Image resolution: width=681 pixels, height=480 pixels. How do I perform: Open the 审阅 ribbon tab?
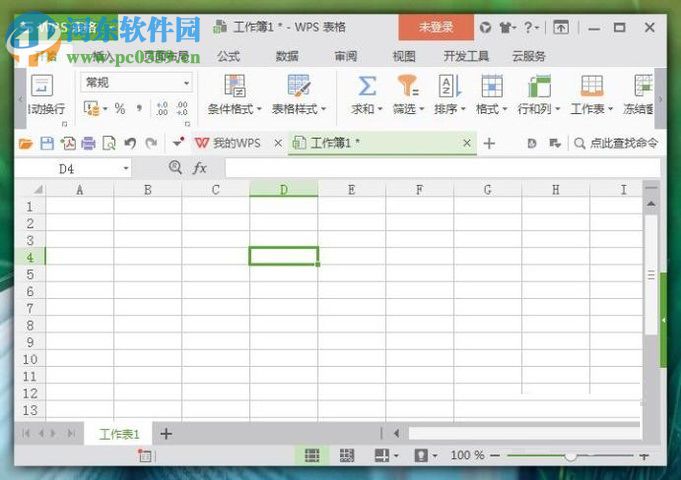tap(346, 56)
